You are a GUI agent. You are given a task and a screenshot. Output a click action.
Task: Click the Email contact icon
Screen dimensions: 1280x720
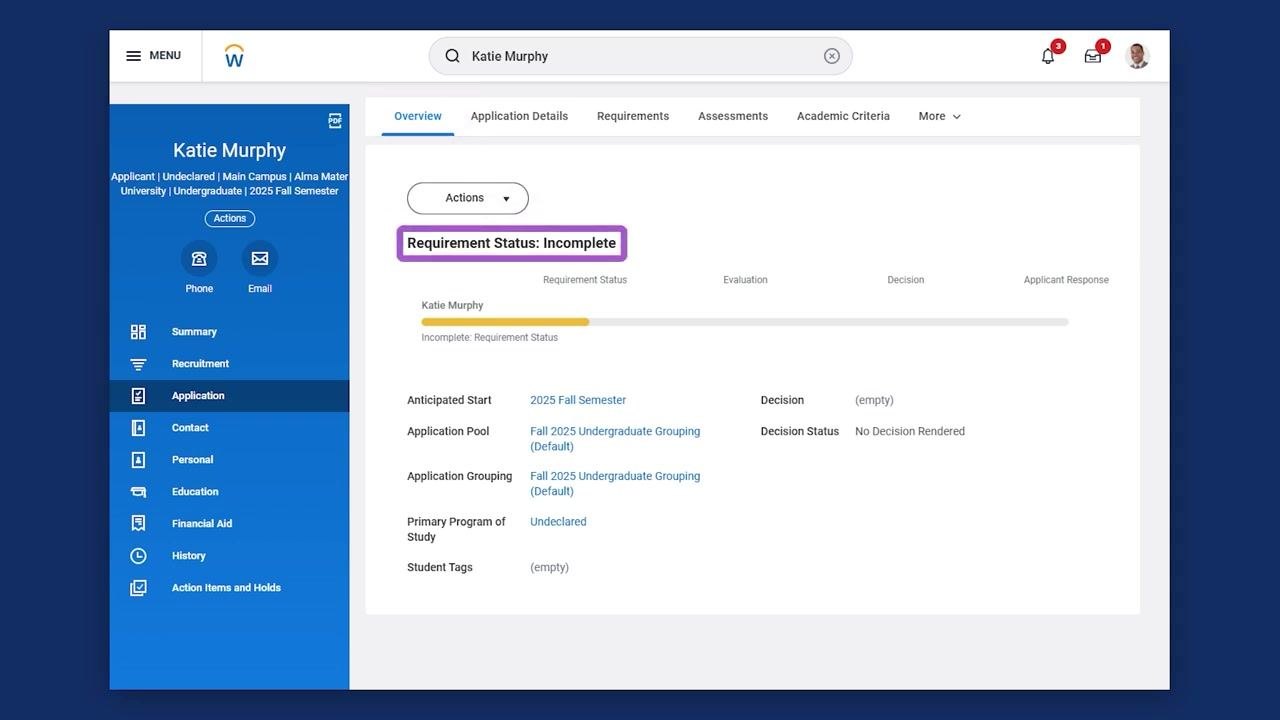260,259
